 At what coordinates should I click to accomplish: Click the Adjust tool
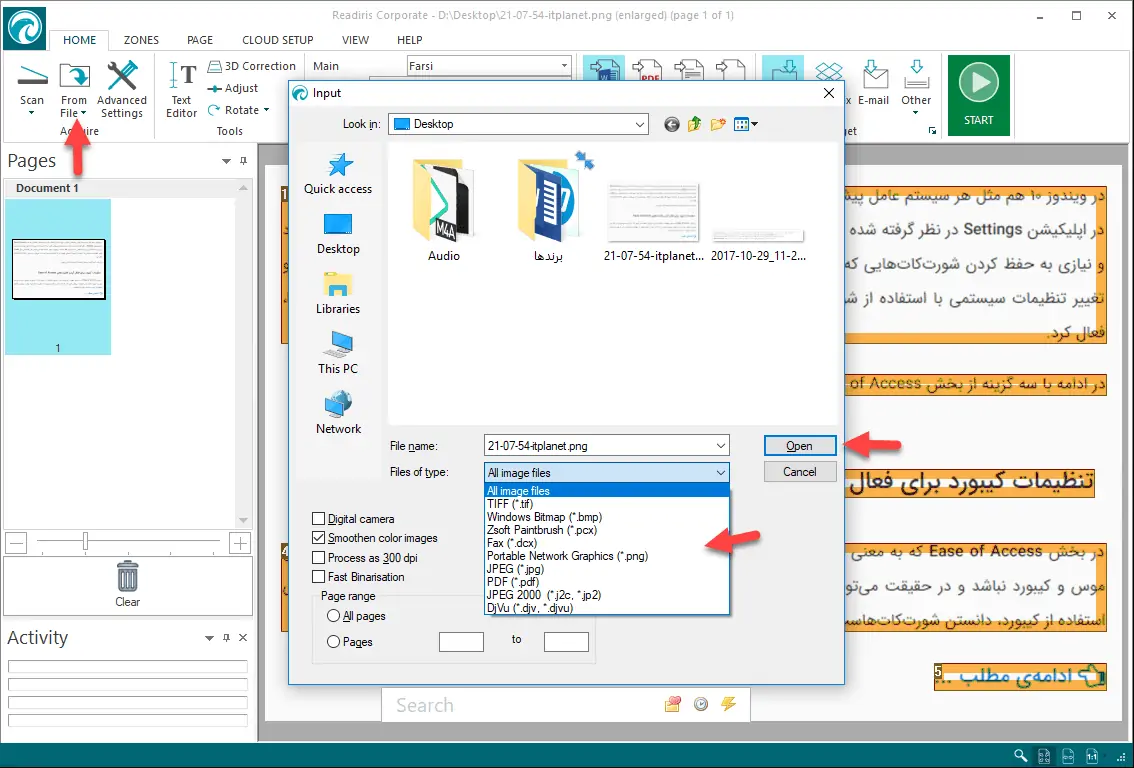[x=233, y=88]
